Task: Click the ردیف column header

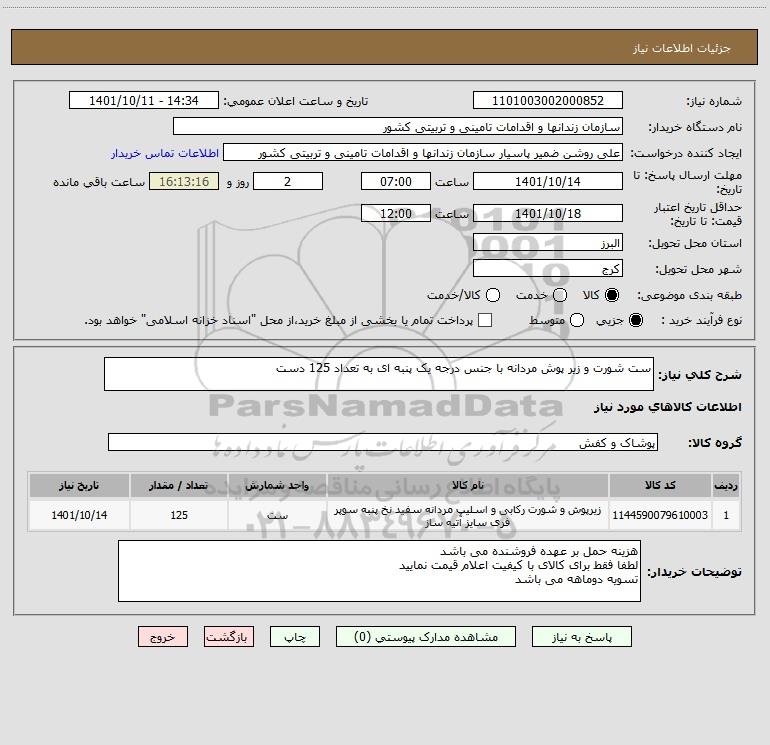Action: (x=726, y=485)
